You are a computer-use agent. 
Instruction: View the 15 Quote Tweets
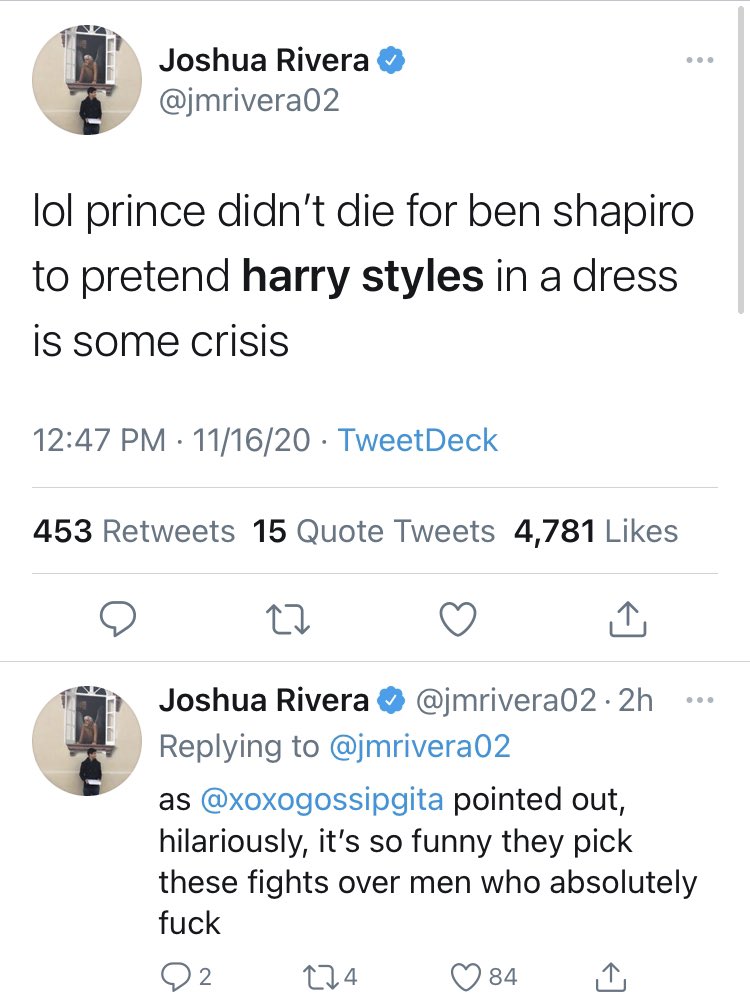coord(373,531)
